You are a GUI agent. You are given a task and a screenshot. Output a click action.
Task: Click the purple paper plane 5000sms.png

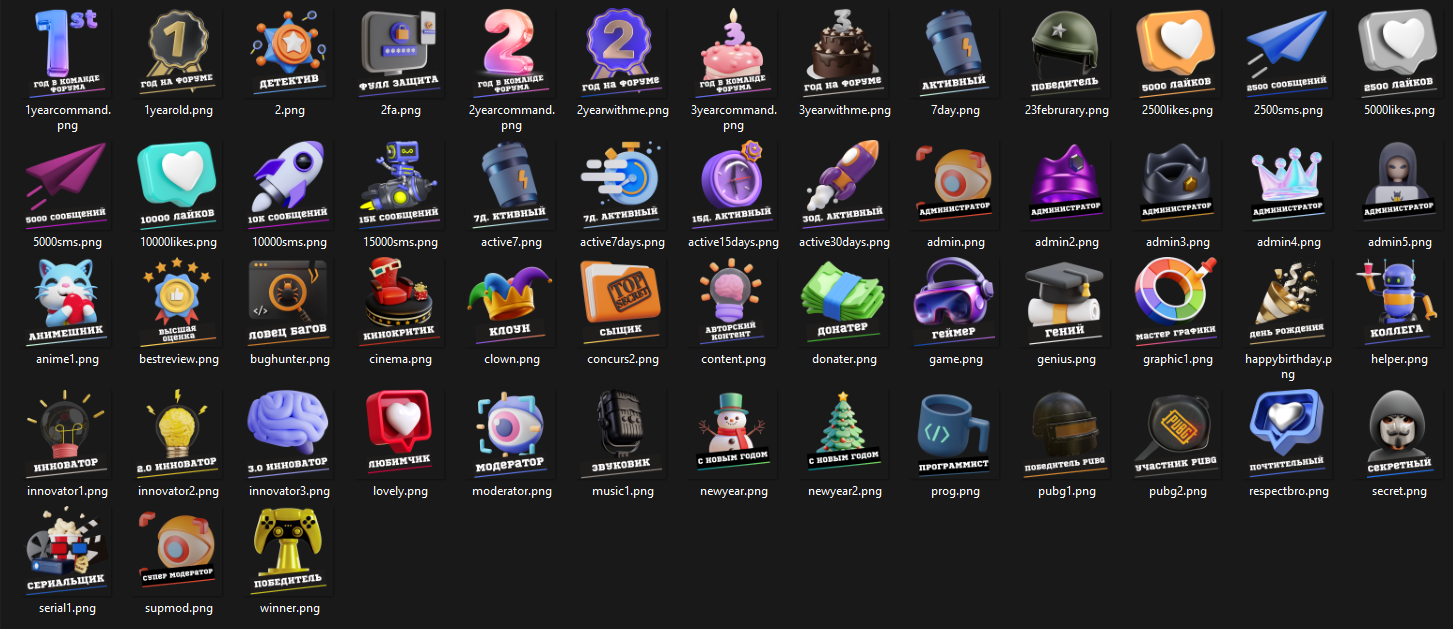pos(68,185)
